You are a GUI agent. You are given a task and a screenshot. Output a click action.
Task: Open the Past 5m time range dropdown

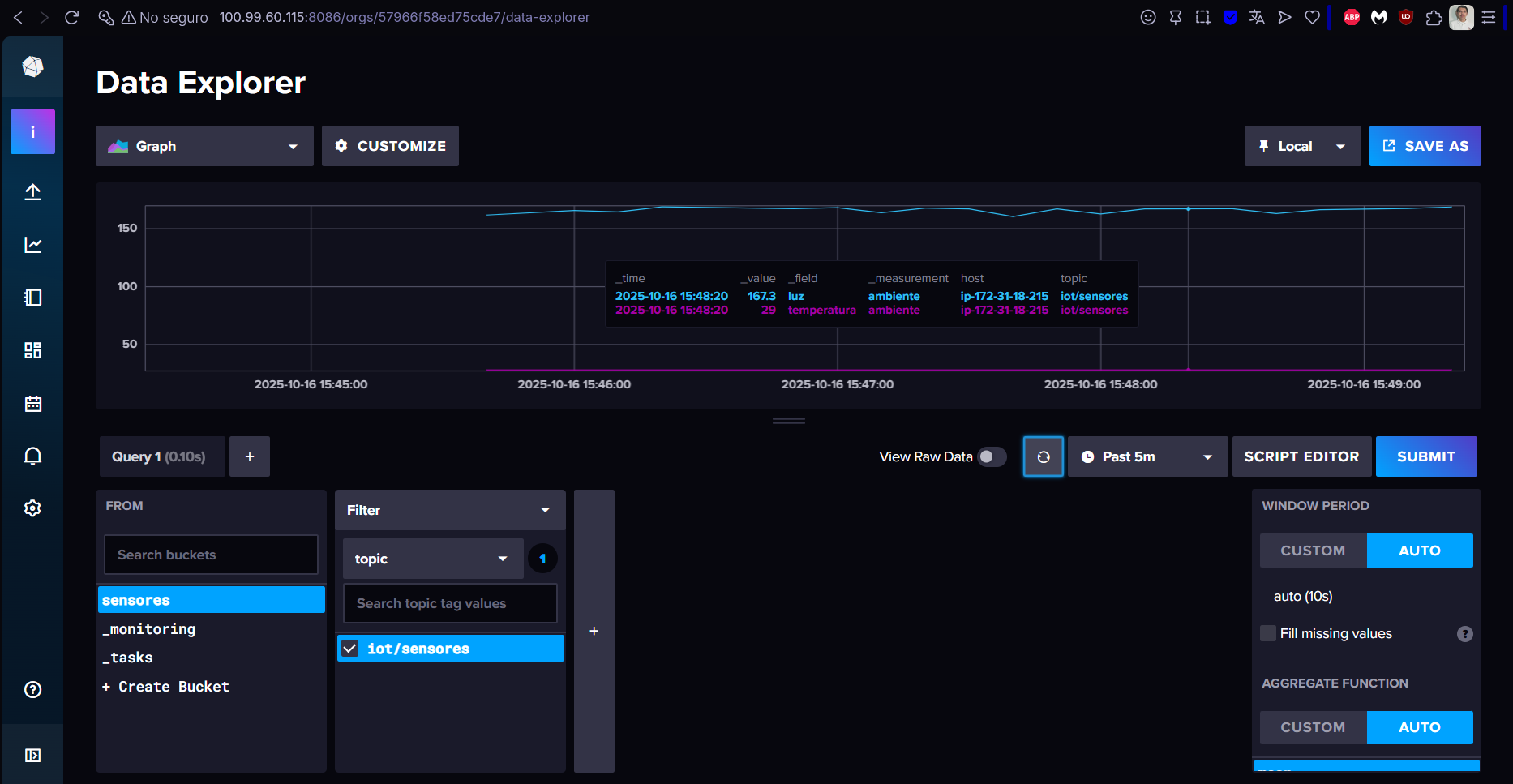coord(1147,456)
